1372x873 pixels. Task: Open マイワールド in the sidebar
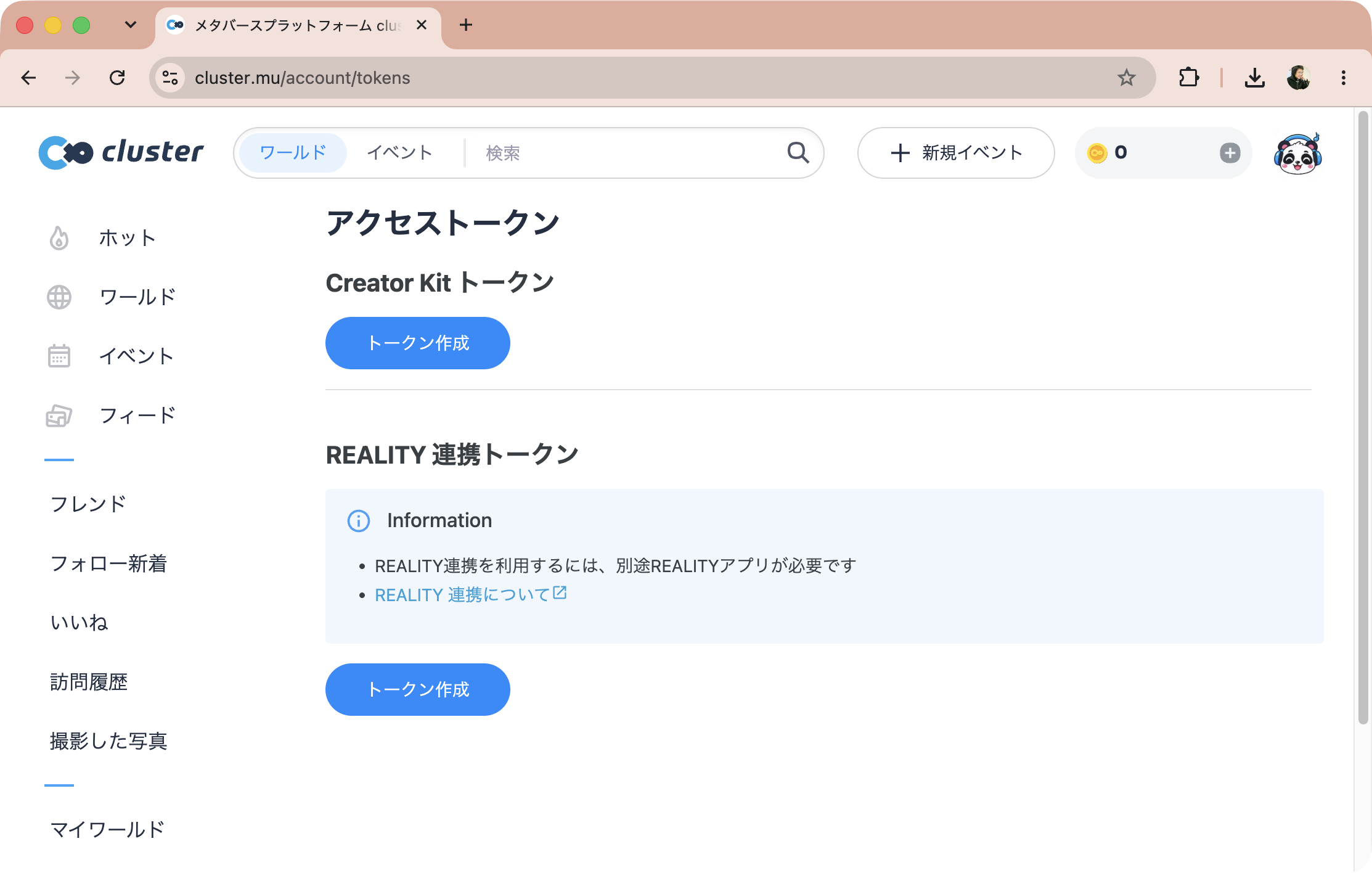point(107,830)
